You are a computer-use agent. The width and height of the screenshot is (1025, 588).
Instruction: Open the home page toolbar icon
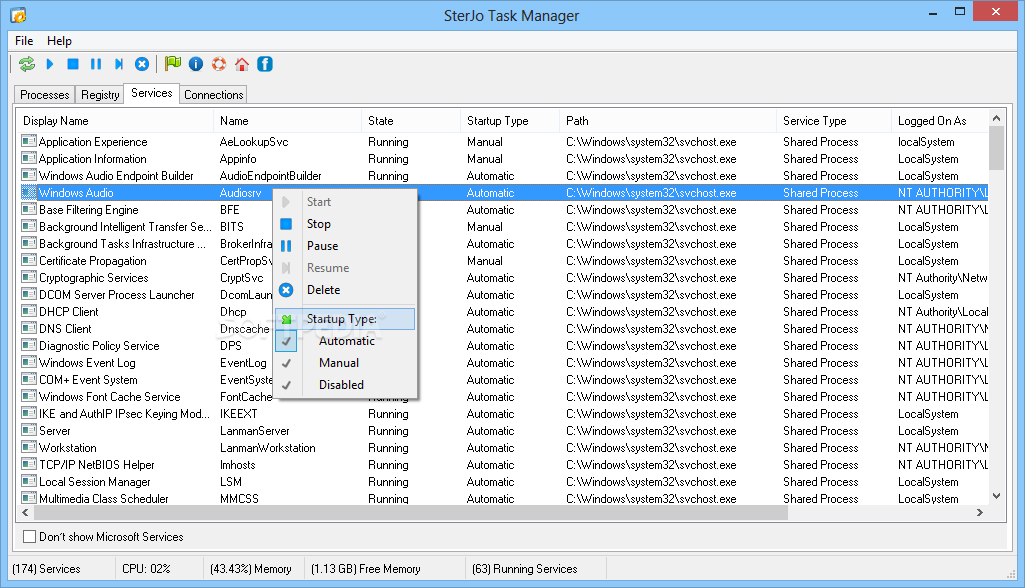242,64
